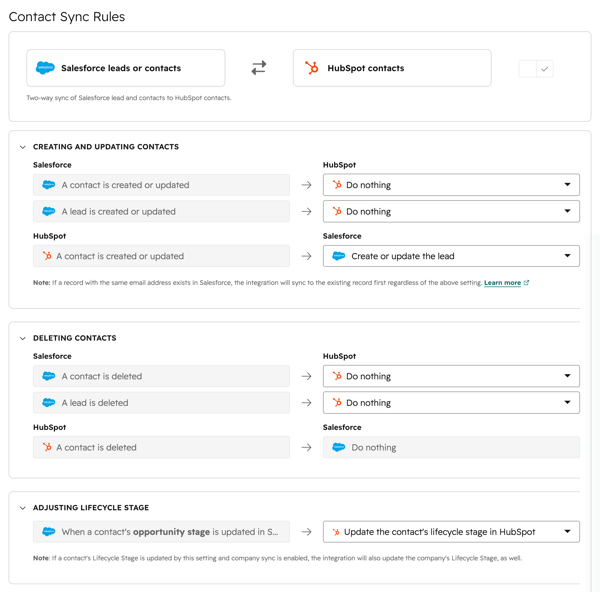Click the 'Two-way sync of Salesforce lead' description

point(129,98)
